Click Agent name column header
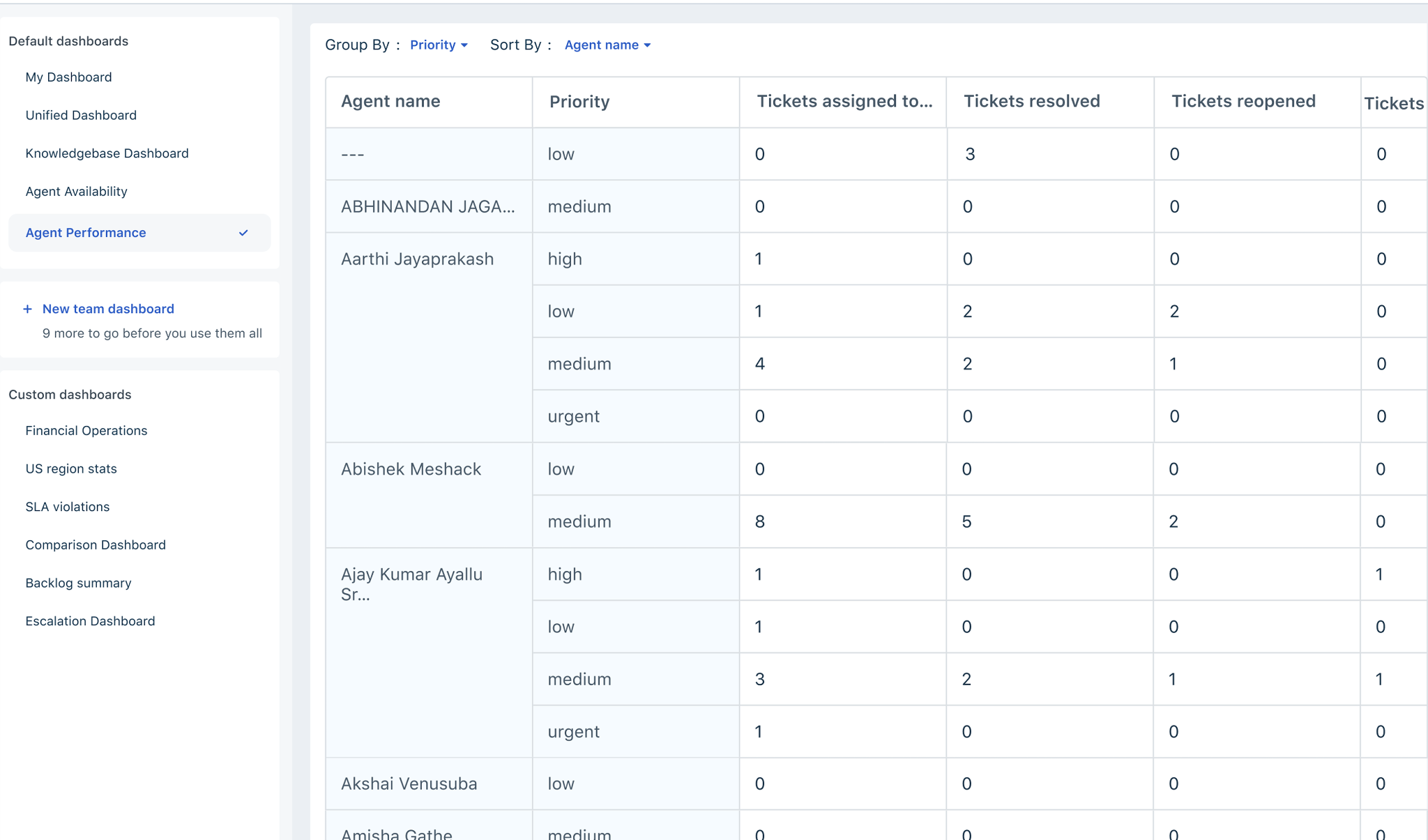This screenshot has width=1428, height=840. (390, 101)
